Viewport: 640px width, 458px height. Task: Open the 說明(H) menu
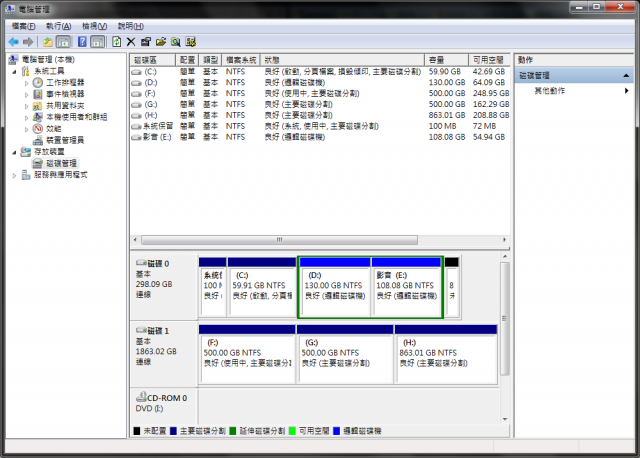(131, 27)
